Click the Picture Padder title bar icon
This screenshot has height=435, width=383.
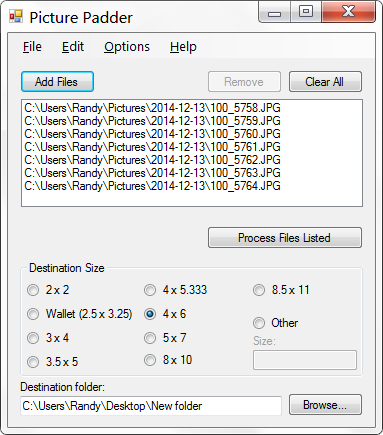coord(16,16)
